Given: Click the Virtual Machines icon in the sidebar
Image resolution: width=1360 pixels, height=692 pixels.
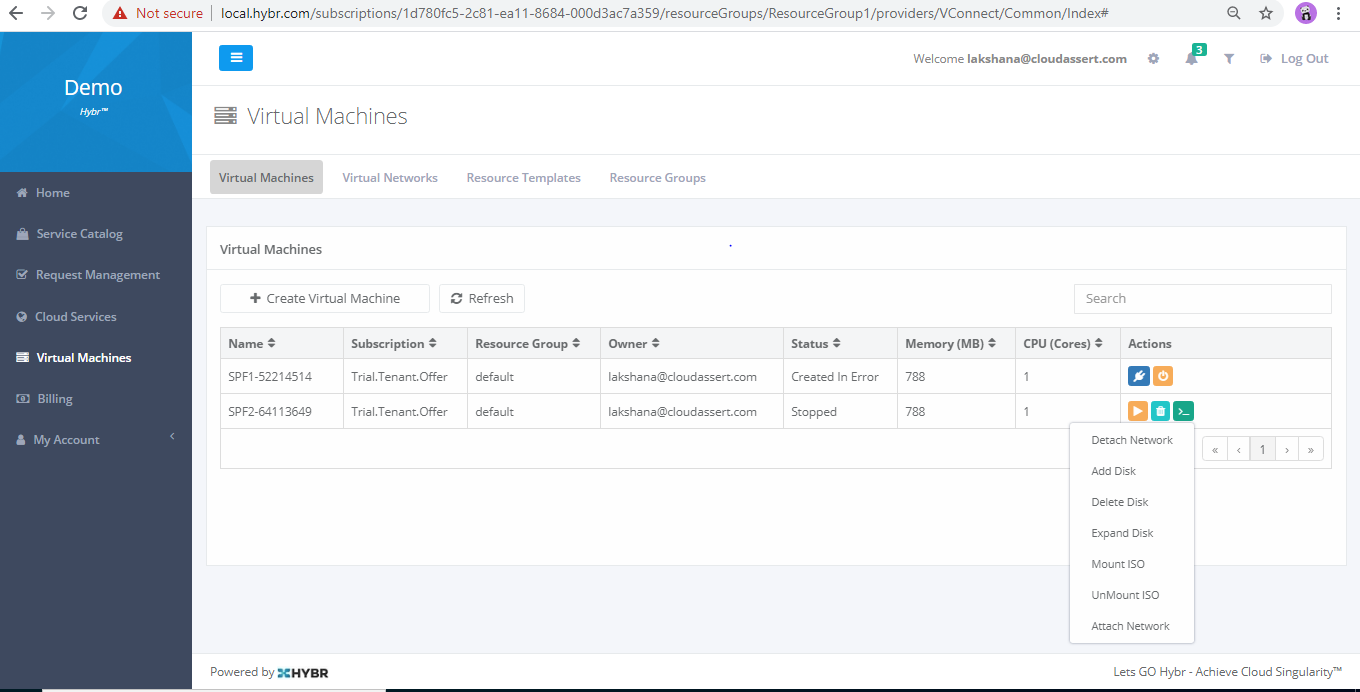Looking at the screenshot, I should (x=22, y=357).
